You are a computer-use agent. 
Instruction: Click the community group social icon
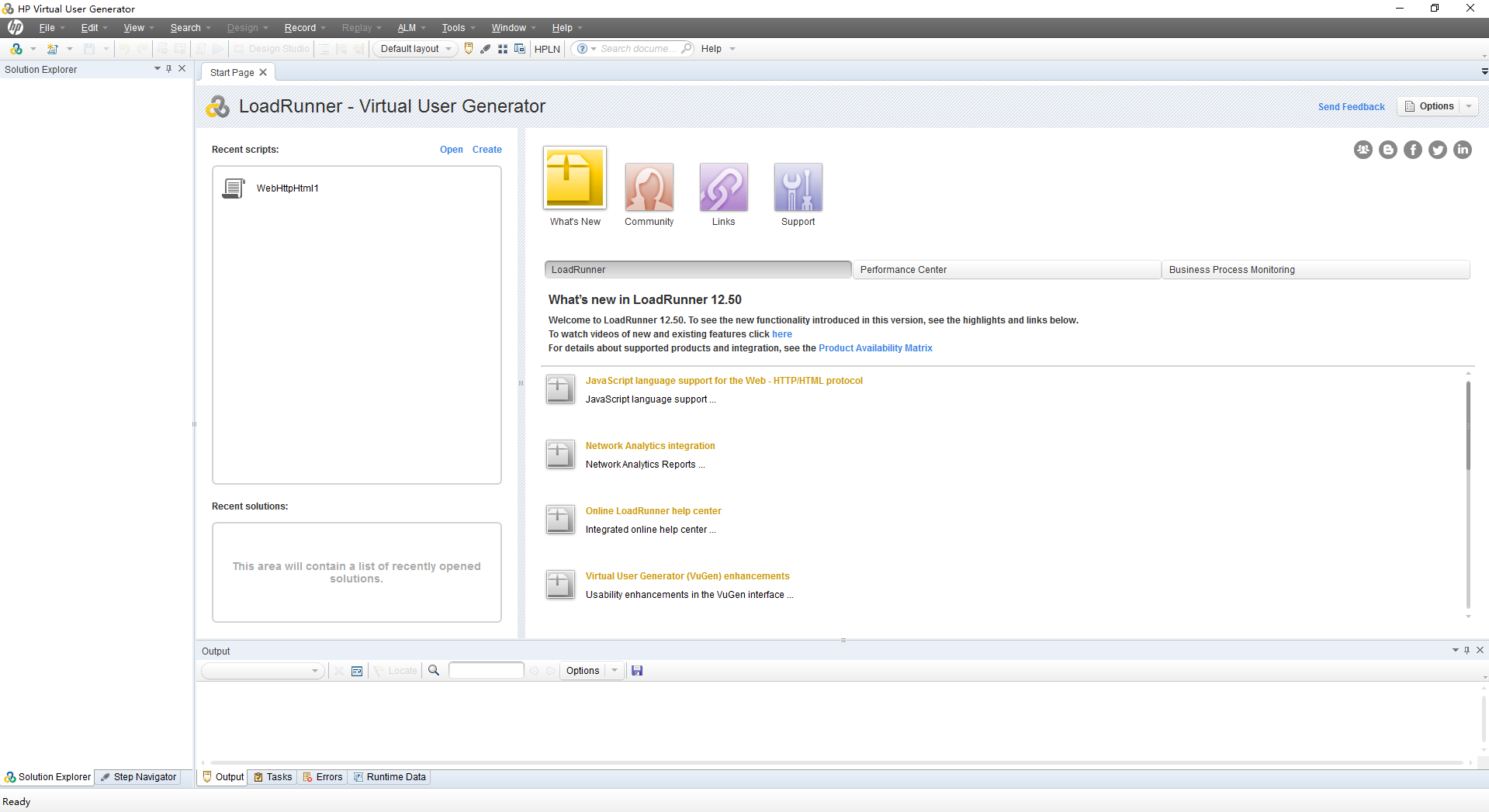point(1363,150)
